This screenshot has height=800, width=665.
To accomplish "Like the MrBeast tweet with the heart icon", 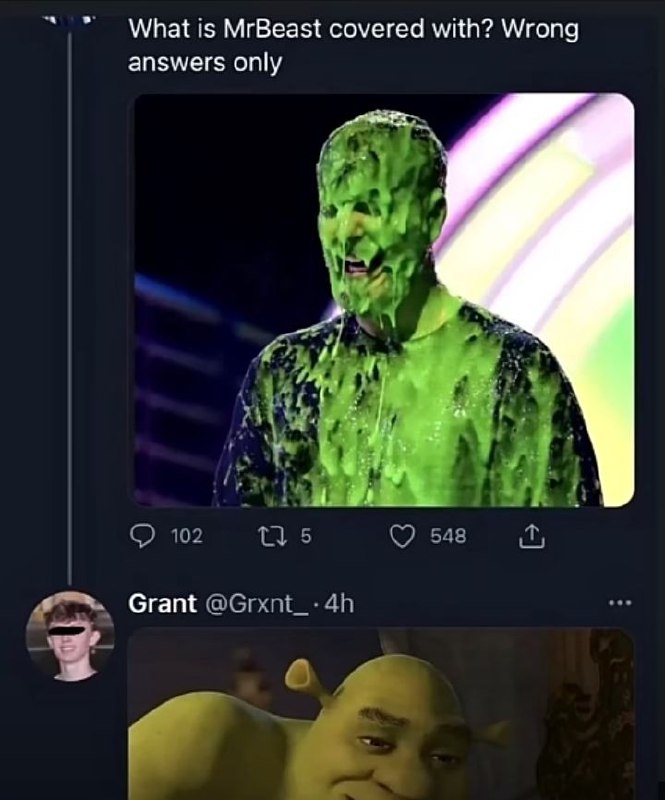I will click(401, 536).
